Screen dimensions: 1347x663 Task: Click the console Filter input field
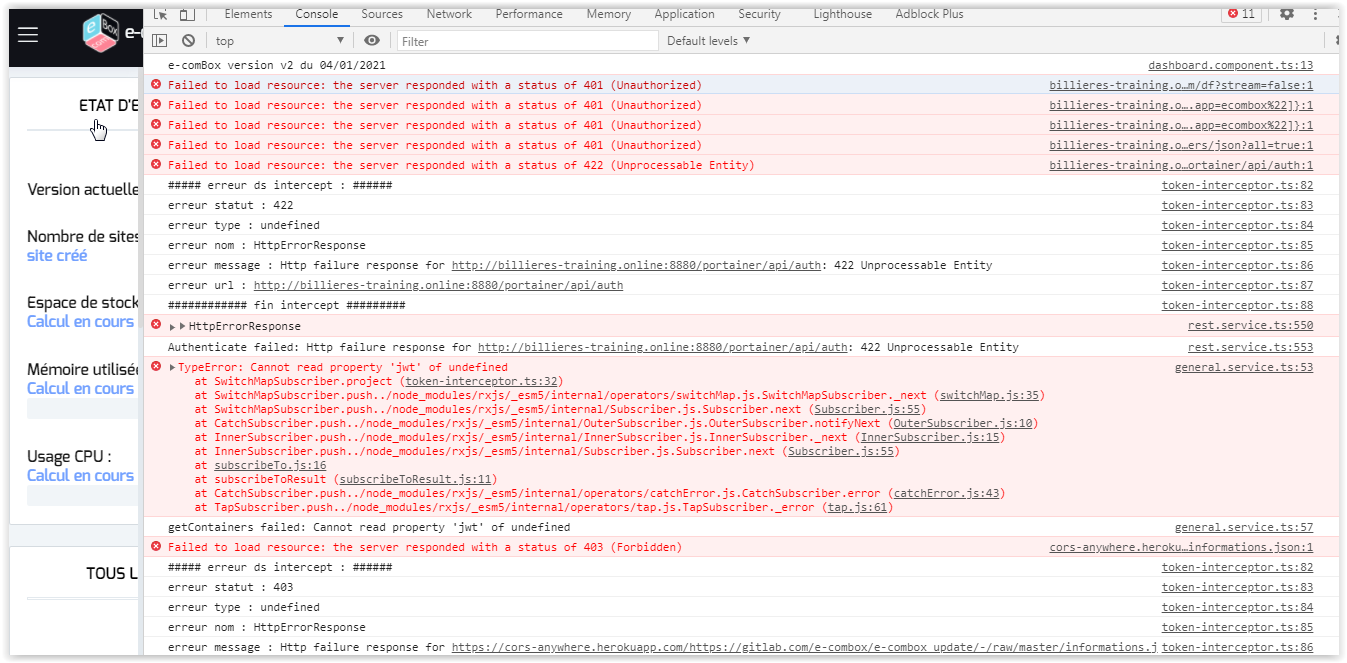[527, 41]
